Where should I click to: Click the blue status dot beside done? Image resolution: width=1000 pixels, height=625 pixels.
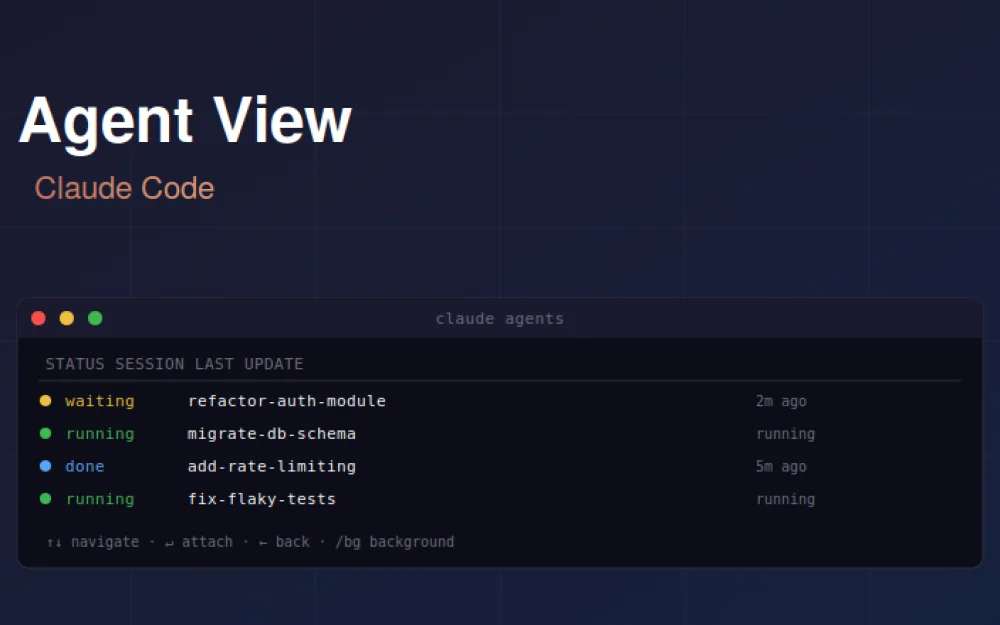[x=45, y=466]
